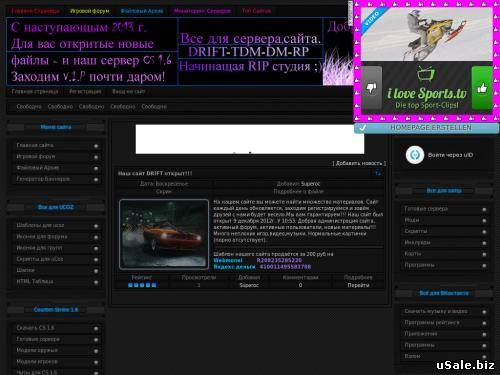Open Иконки для групп menu item
The width and height of the screenshot is (500, 375).
(39, 248)
